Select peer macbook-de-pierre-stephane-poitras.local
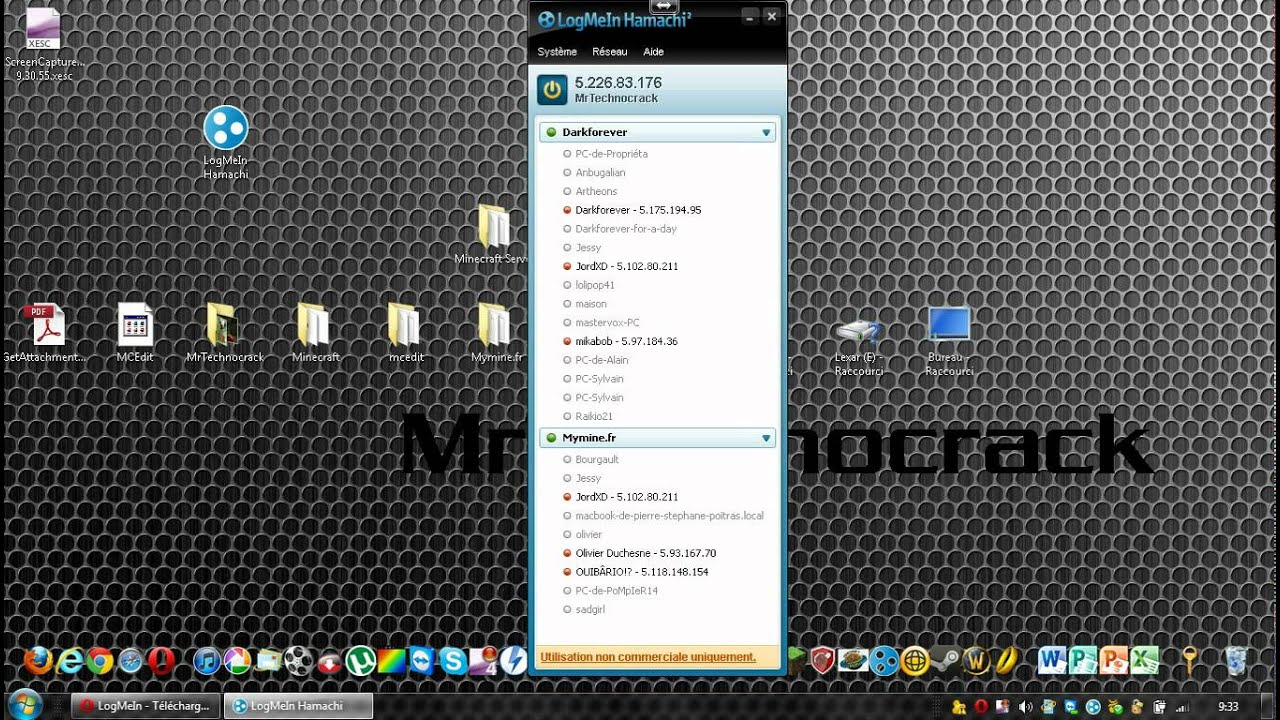 [x=669, y=516]
